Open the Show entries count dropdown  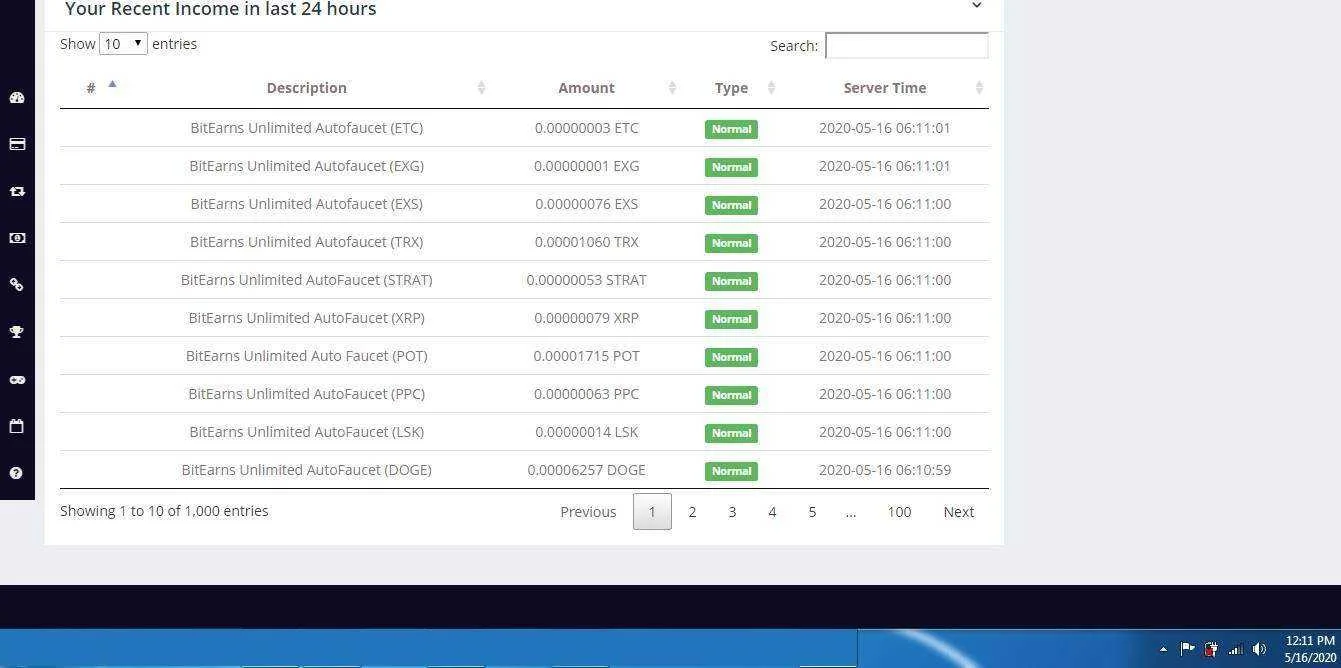(123, 44)
